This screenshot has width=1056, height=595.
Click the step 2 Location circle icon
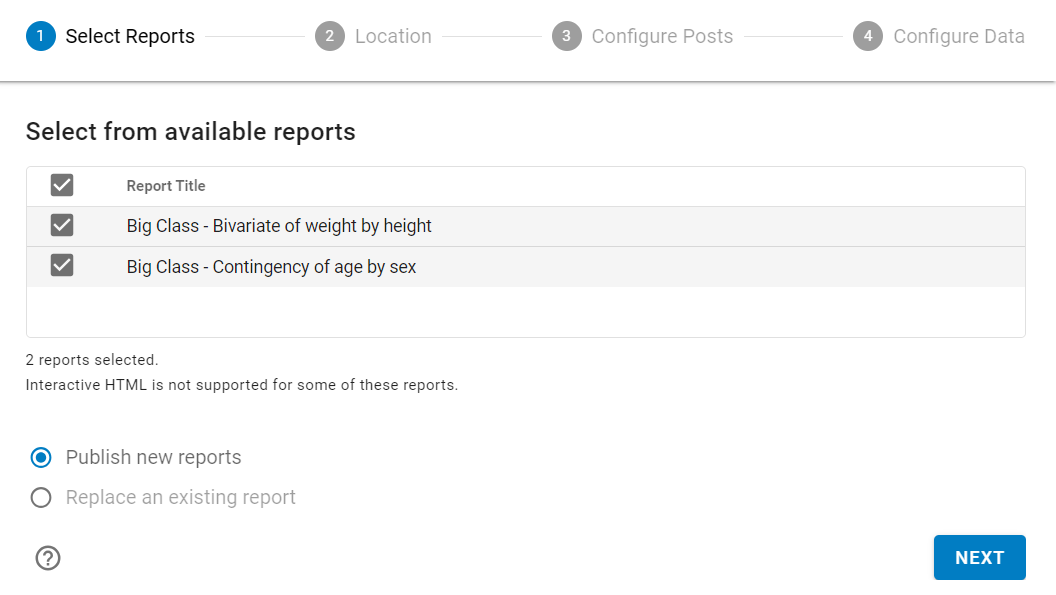click(x=330, y=35)
